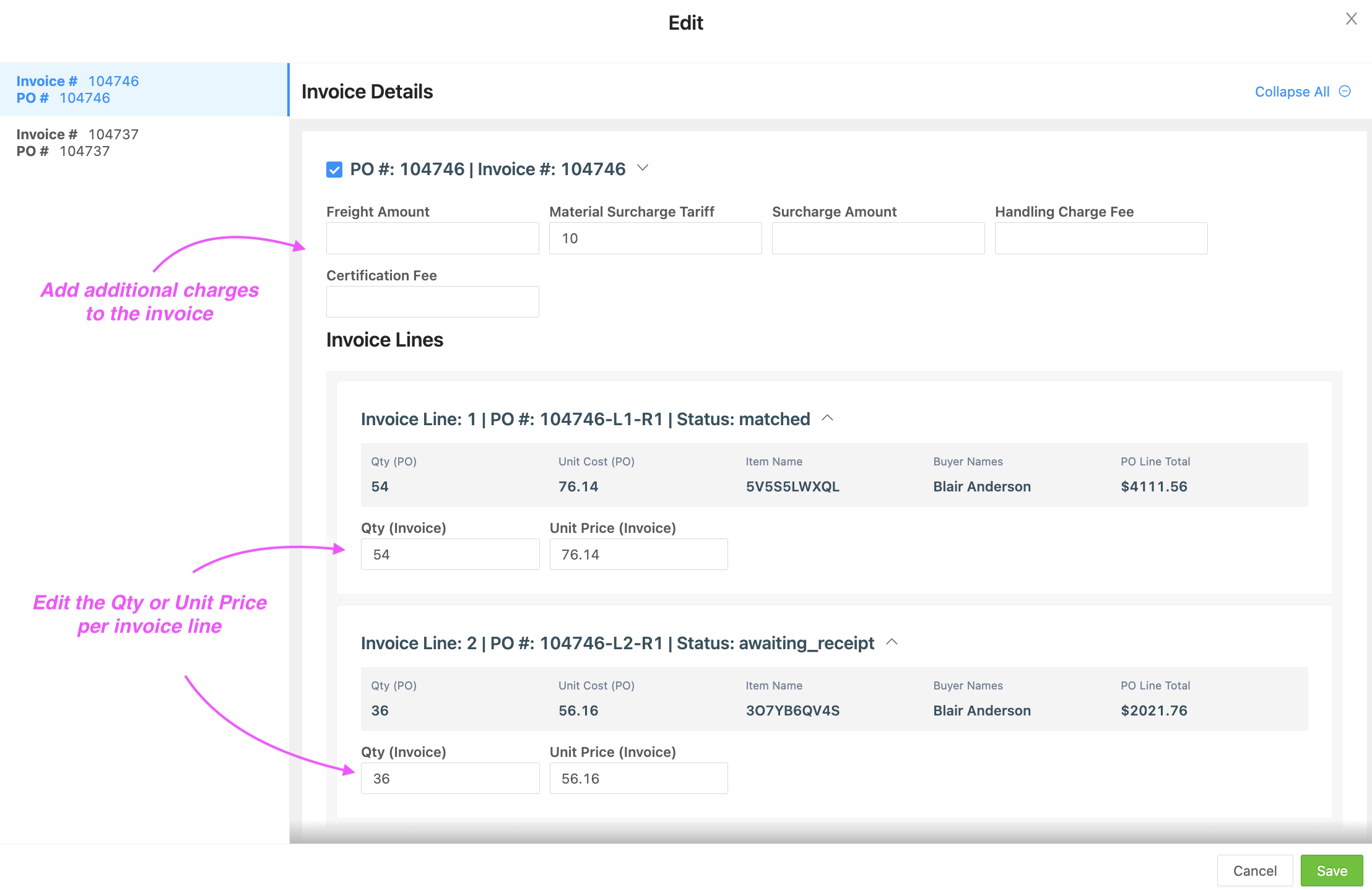The image size is (1372, 890).
Task: Click the Material Surcharge Tariff field
Action: click(656, 238)
